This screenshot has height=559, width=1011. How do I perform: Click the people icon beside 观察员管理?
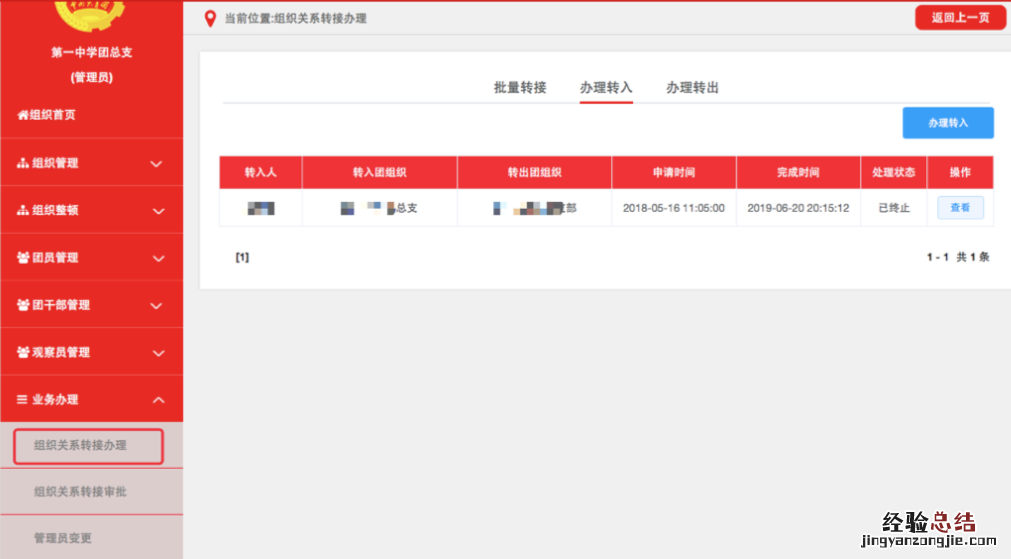(23, 353)
